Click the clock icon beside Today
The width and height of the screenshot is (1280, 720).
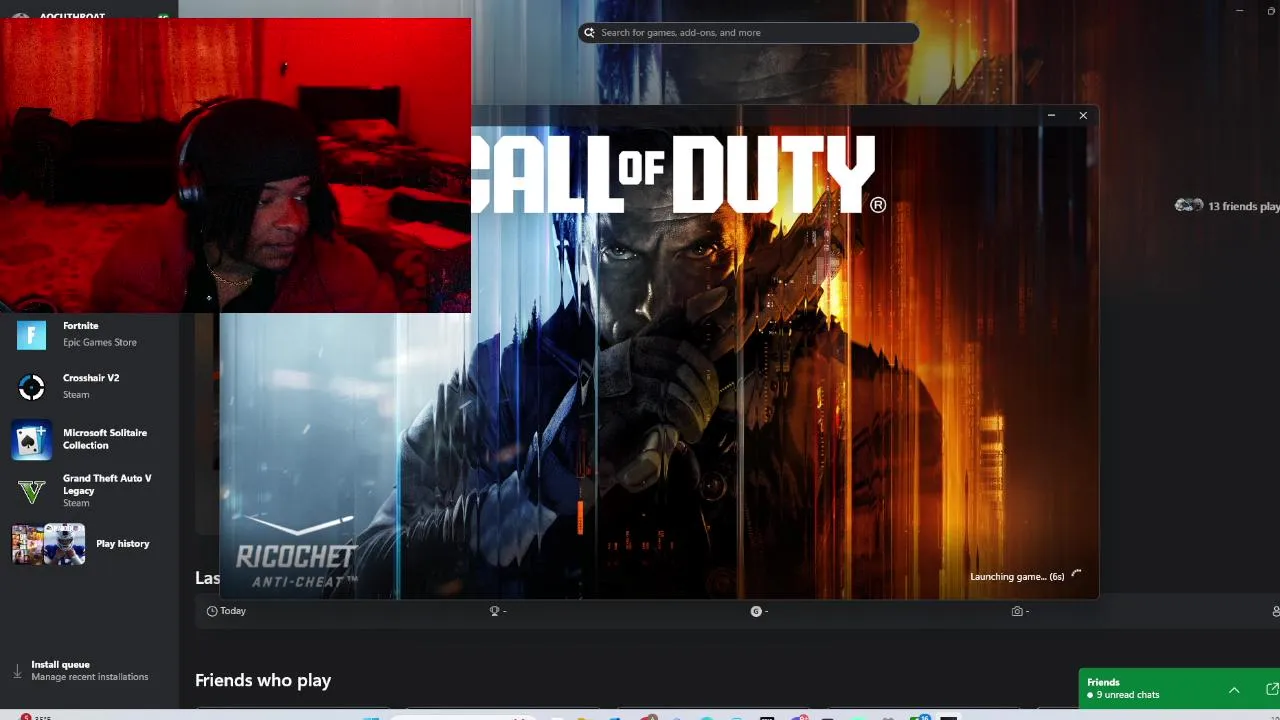pos(212,611)
